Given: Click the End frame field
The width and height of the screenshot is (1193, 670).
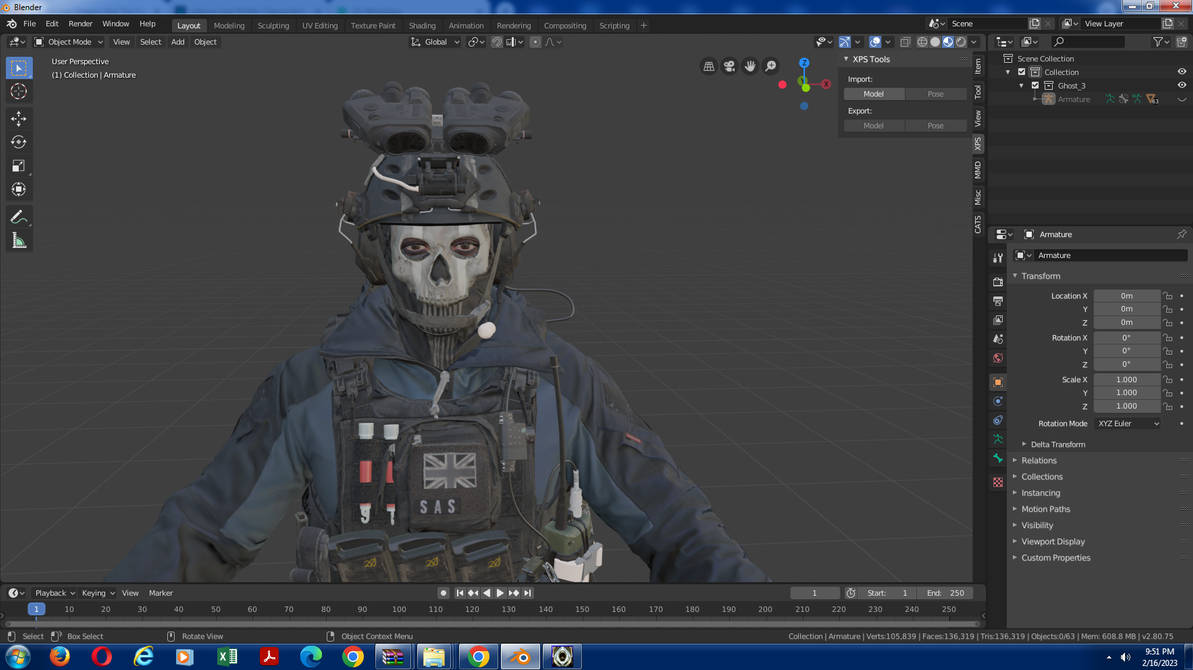Looking at the screenshot, I should coord(945,593).
